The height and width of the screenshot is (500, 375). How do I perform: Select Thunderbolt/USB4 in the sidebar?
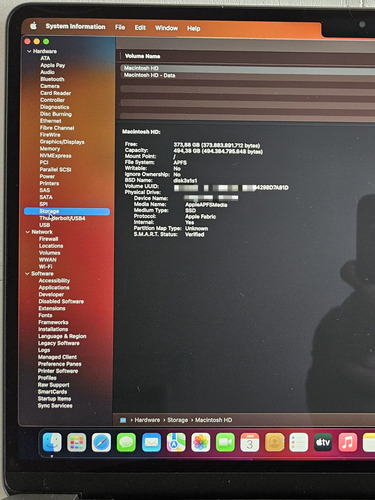[x=62, y=218]
